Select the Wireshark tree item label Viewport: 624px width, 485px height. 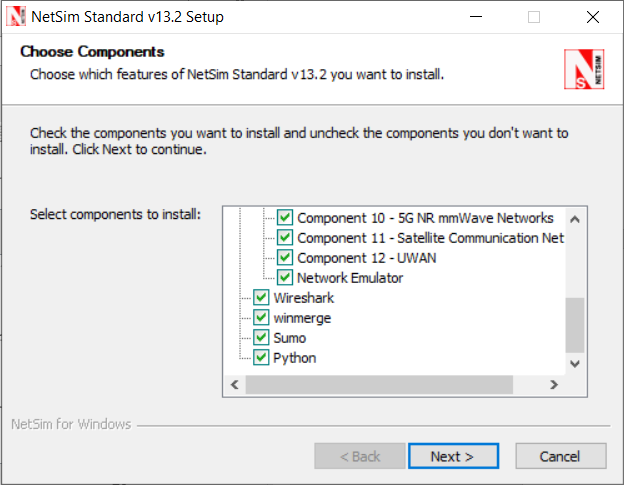coord(304,298)
